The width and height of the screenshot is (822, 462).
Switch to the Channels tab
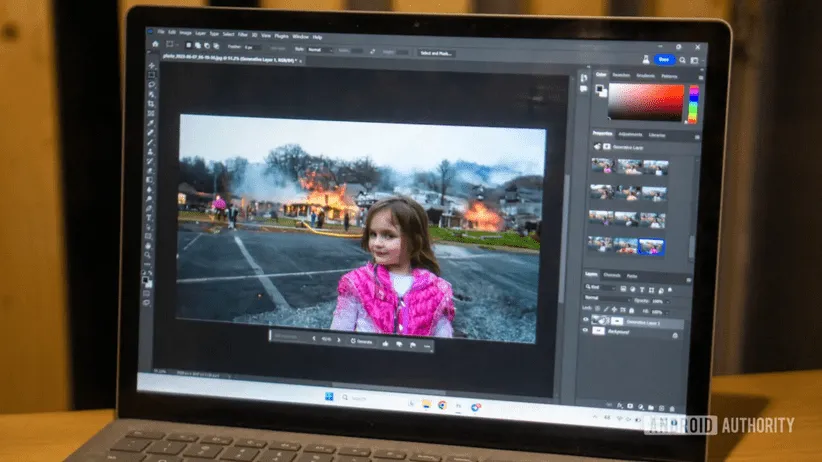coord(613,275)
